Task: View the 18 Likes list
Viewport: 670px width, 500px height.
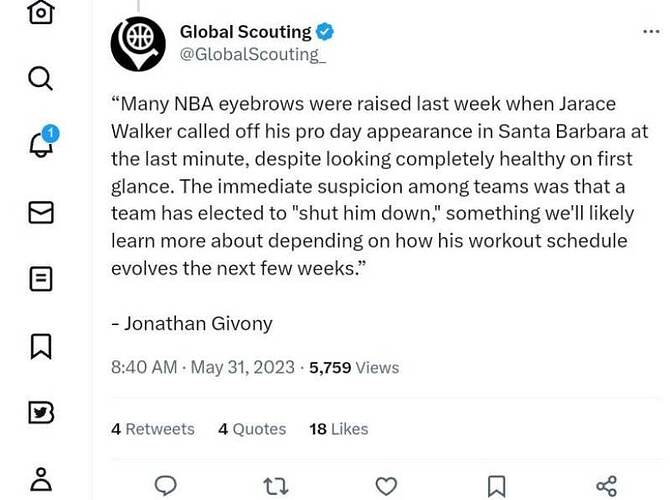Action: pyautogui.click(x=338, y=429)
